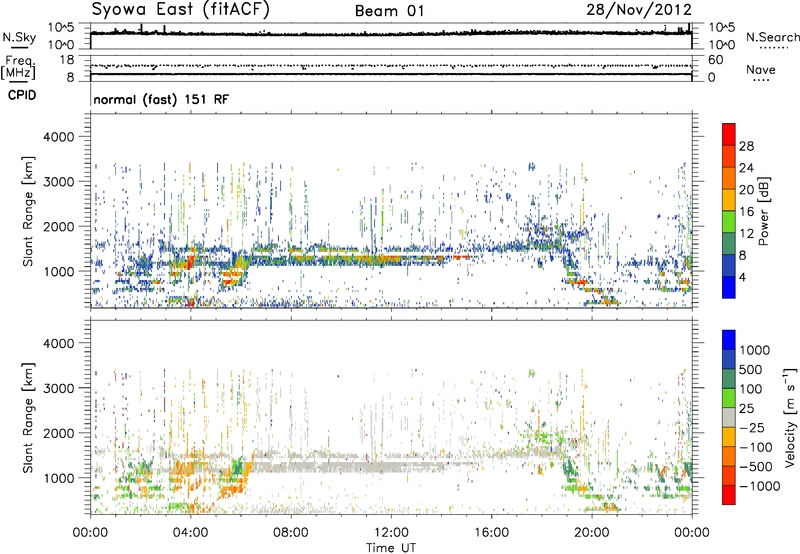This screenshot has width=800, height=554.
Task: Click the Slant Range title of the power panel
Action: tap(28, 211)
